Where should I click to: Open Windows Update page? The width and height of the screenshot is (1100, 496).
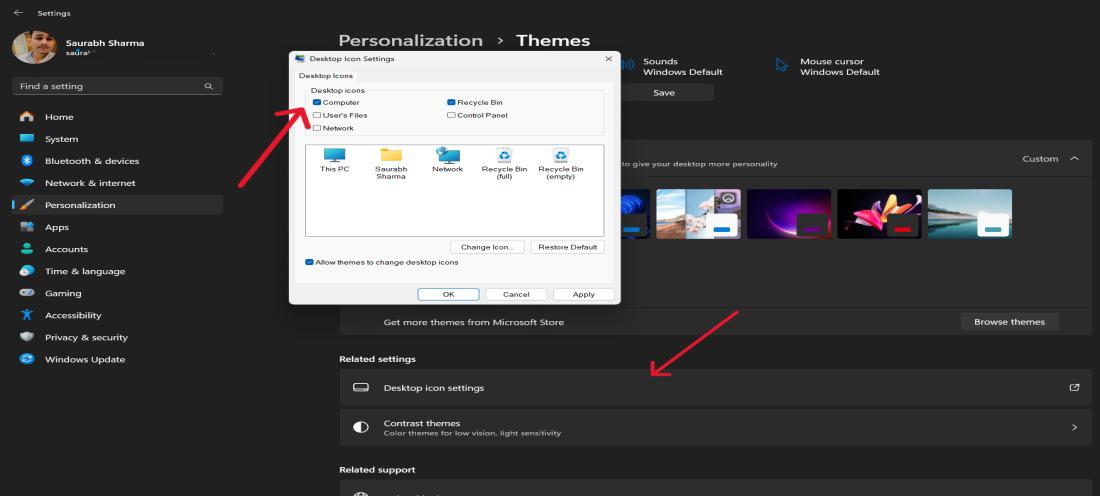point(117,359)
